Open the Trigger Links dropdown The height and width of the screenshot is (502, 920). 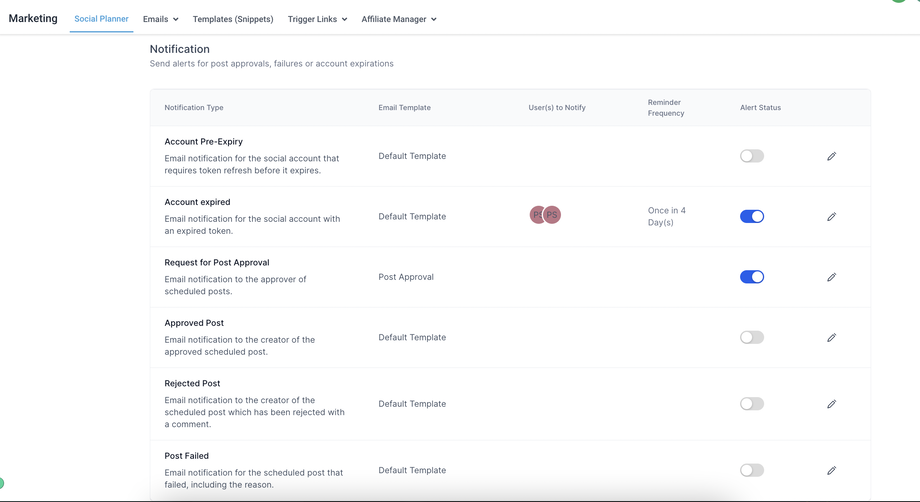point(317,19)
